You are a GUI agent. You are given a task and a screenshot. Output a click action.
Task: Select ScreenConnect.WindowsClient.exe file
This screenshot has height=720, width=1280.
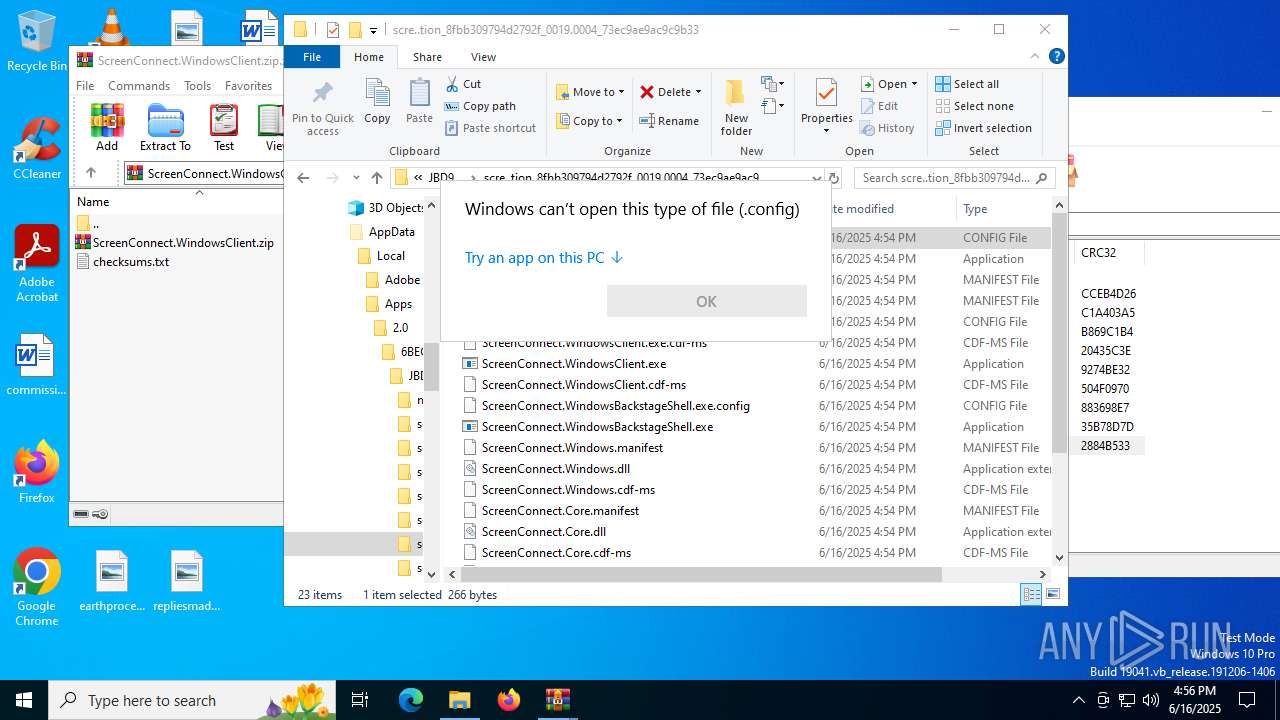click(573, 364)
